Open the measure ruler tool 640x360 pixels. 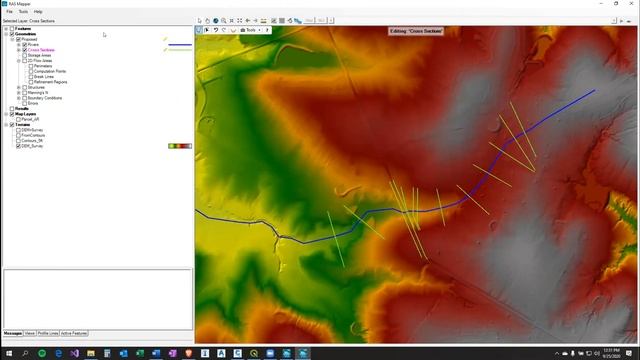point(264,20)
